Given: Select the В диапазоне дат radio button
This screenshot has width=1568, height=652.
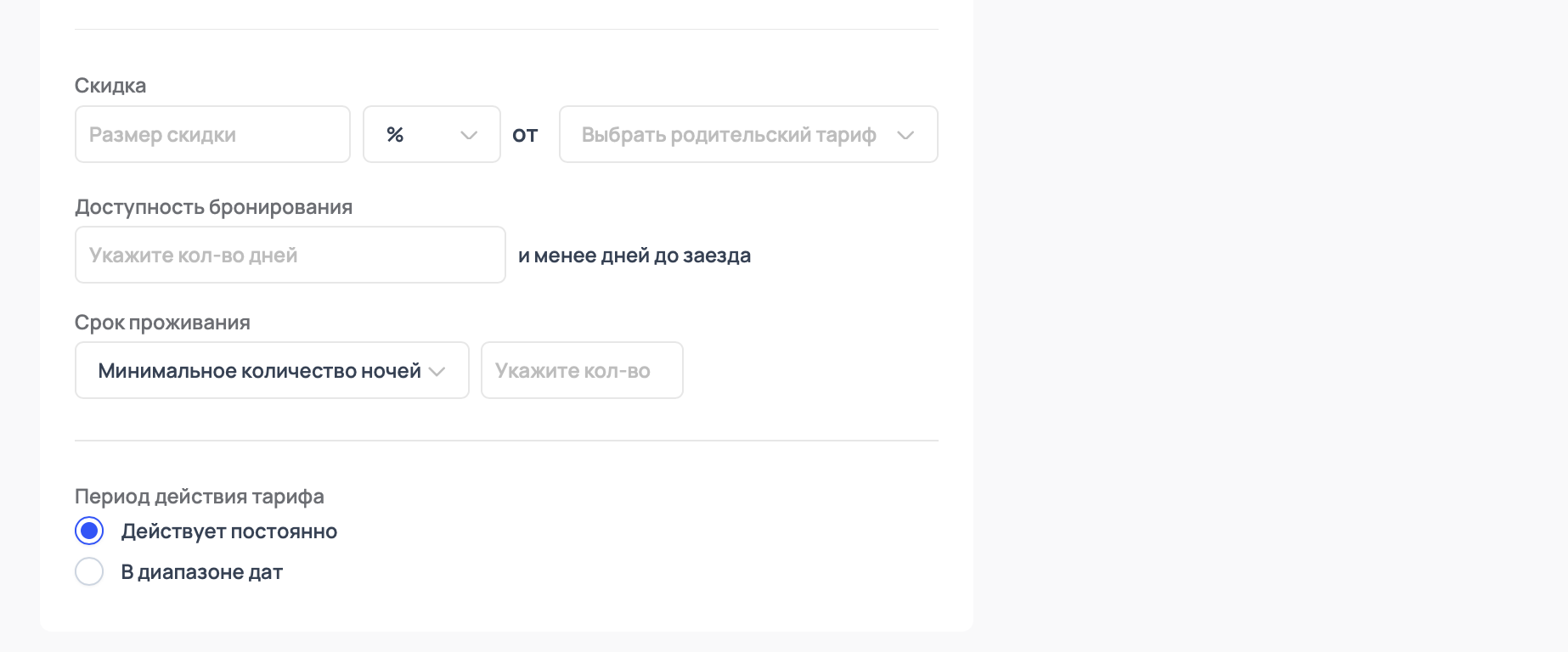Looking at the screenshot, I should pyautogui.click(x=89, y=572).
